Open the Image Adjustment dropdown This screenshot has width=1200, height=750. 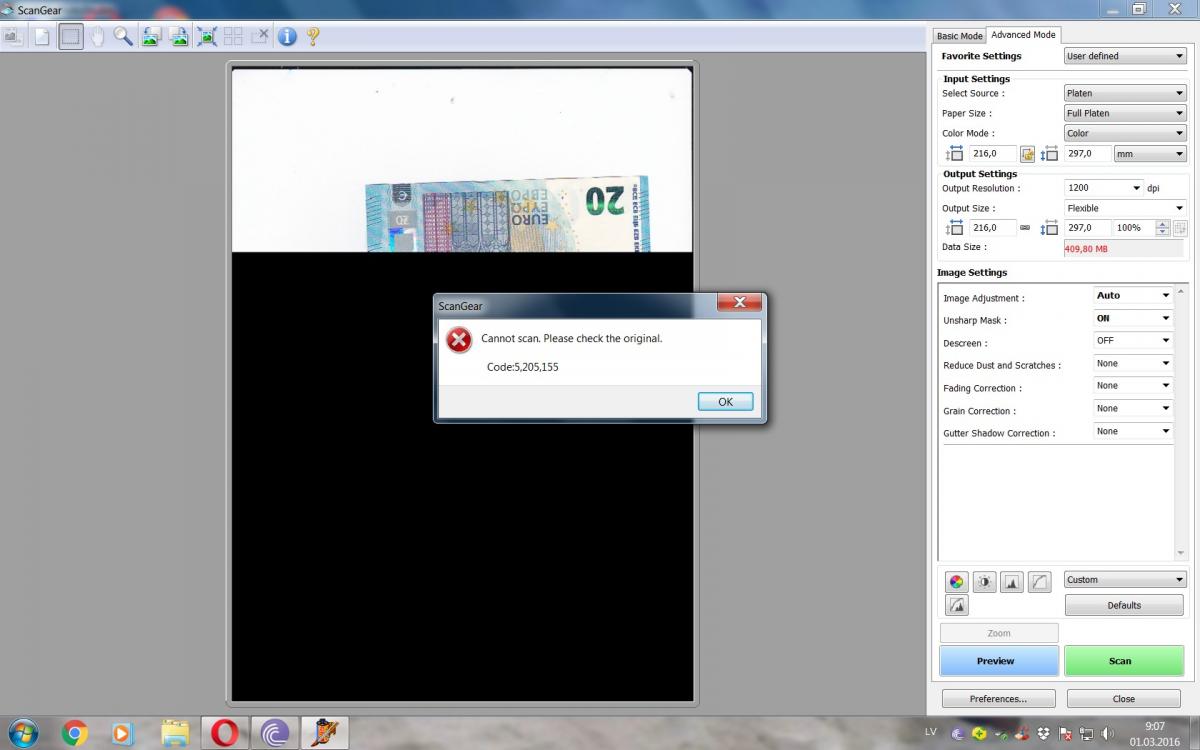coord(1133,296)
